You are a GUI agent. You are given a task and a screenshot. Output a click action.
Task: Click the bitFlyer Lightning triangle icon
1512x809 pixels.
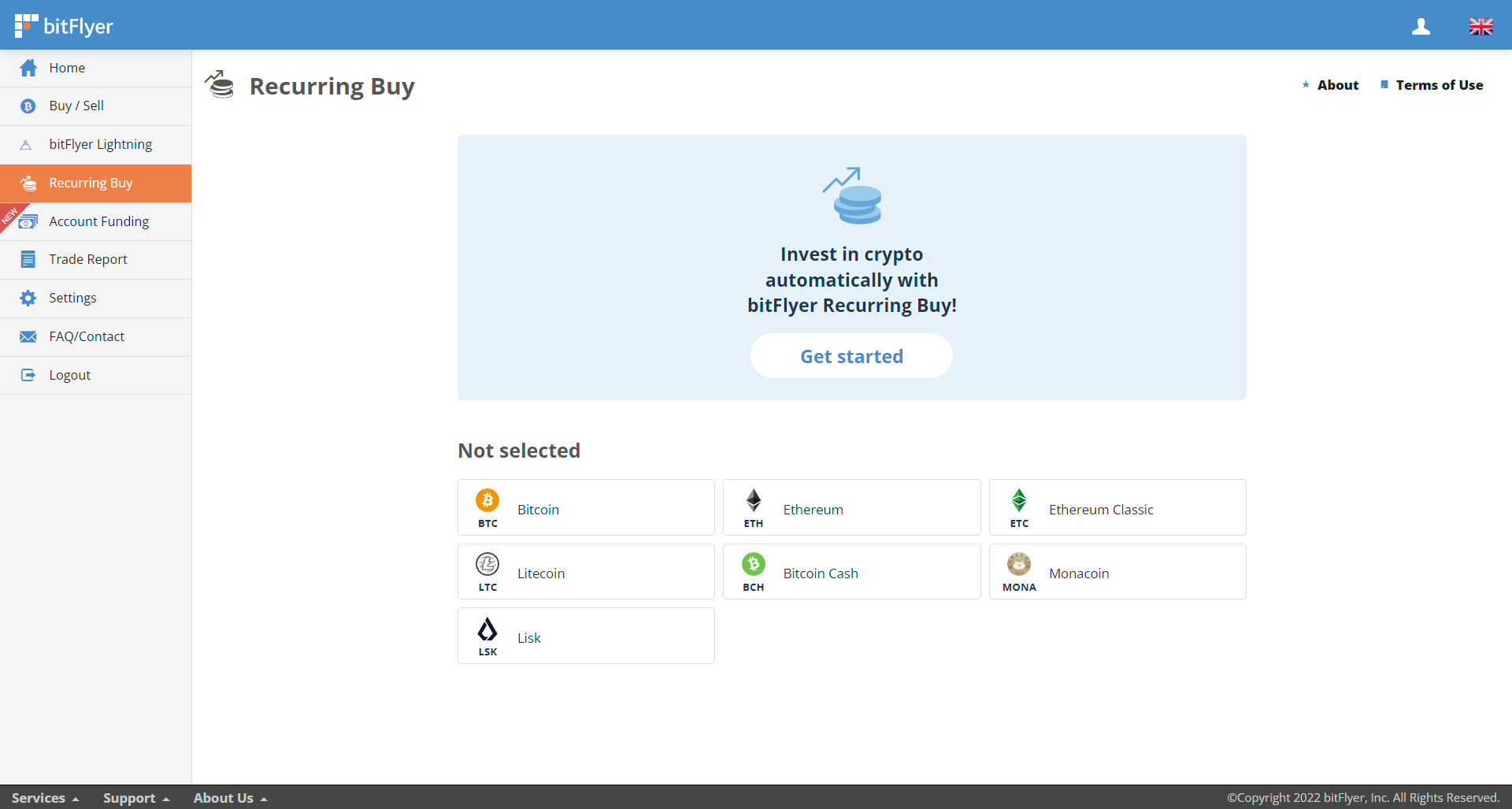coord(26,145)
